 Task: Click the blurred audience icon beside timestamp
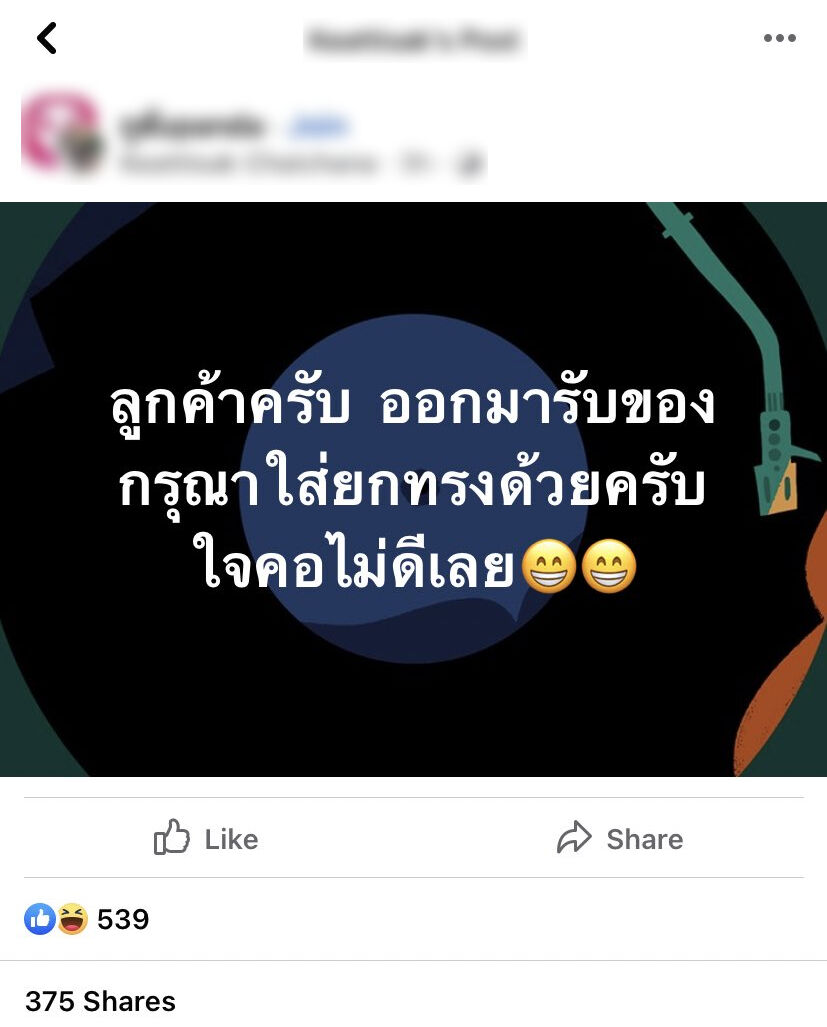pyautogui.click(x=470, y=164)
